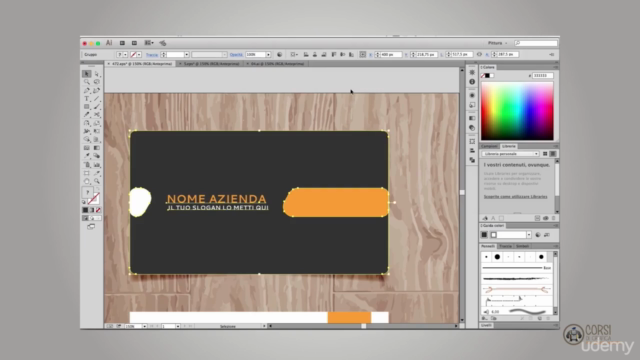This screenshot has width=640, height=360.
Task: Open the zoom level dropdown in status bar
Action: [144, 326]
